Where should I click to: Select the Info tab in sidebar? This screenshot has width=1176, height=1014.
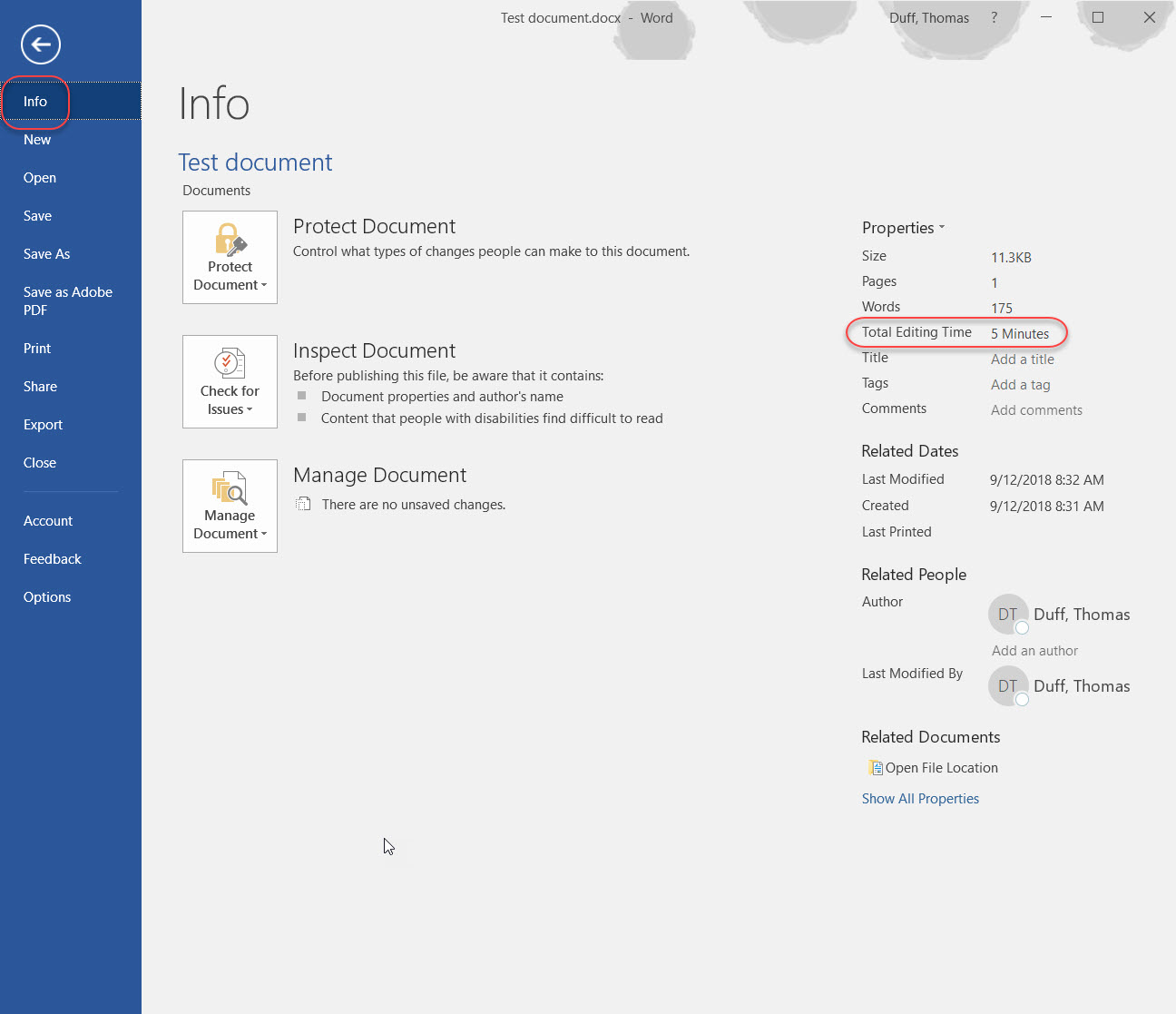[x=35, y=102]
